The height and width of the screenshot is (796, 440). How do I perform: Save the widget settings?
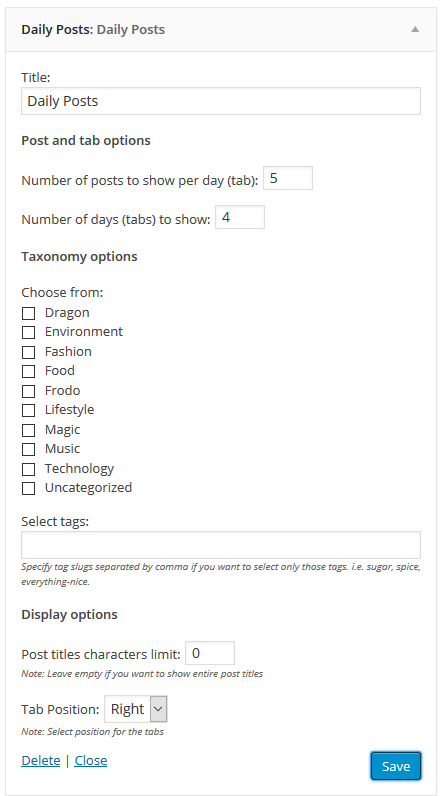point(396,766)
